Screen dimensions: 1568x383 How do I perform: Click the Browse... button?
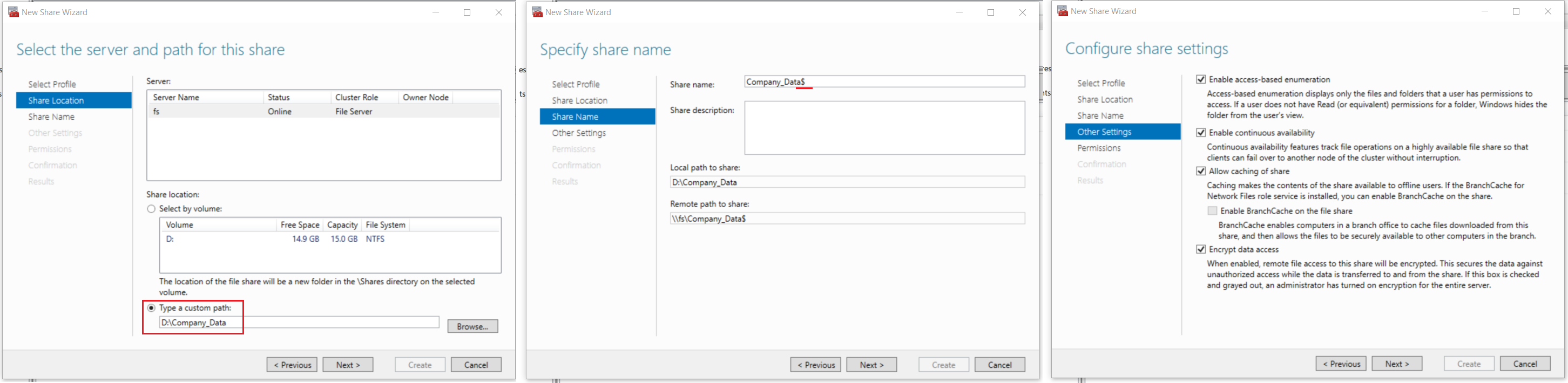(472, 326)
